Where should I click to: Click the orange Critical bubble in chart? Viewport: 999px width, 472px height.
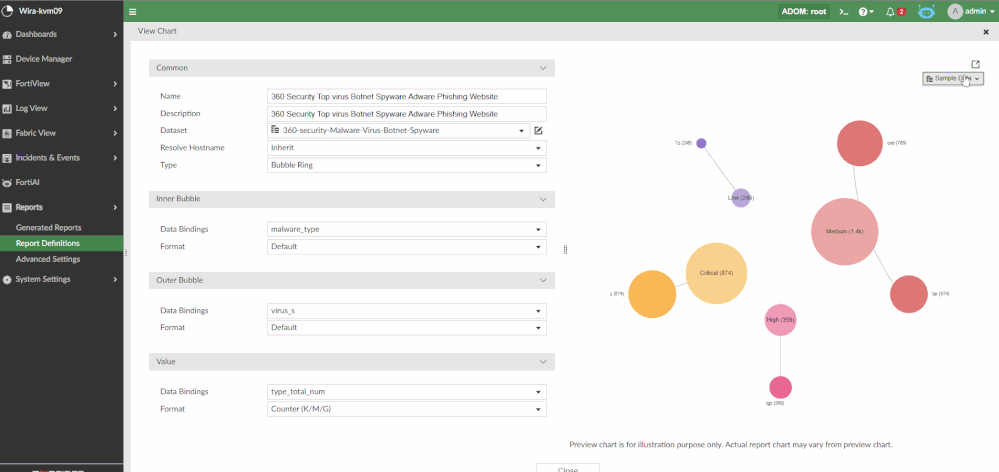pyautogui.click(x=716, y=273)
